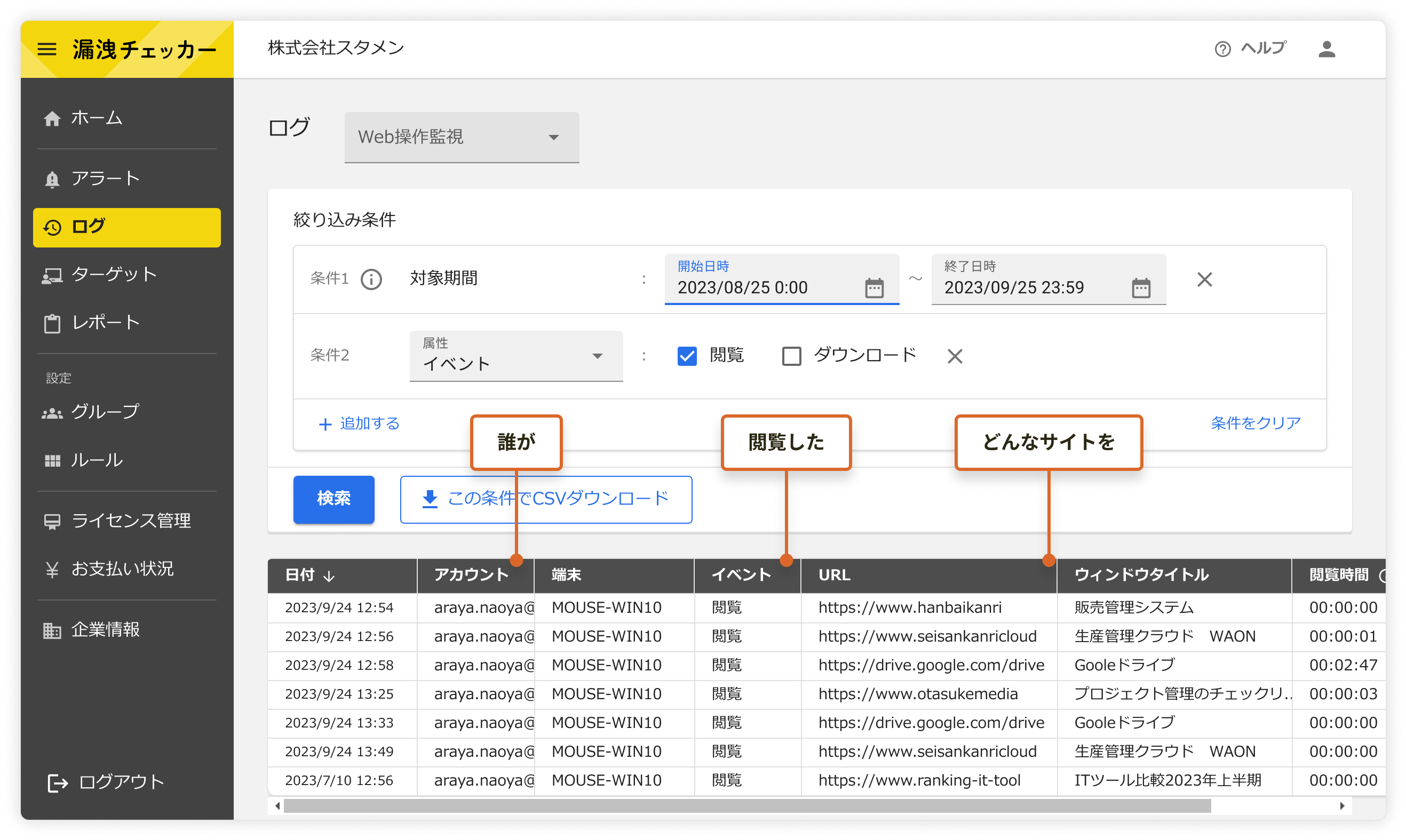This screenshot has height=840, width=1406.
Task: Uncheck the 閲覧 checkbox
Action: (687, 356)
